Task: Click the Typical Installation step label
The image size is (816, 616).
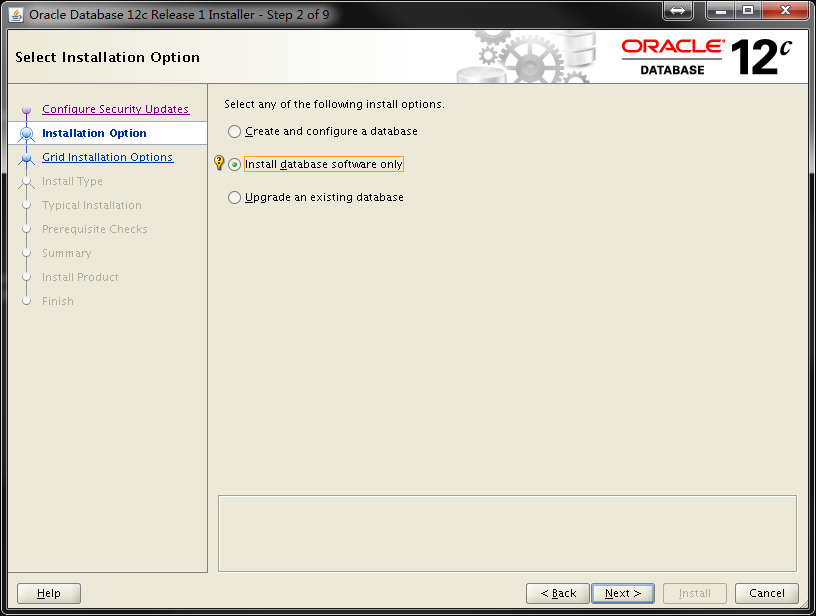Action: click(x=92, y=205)
